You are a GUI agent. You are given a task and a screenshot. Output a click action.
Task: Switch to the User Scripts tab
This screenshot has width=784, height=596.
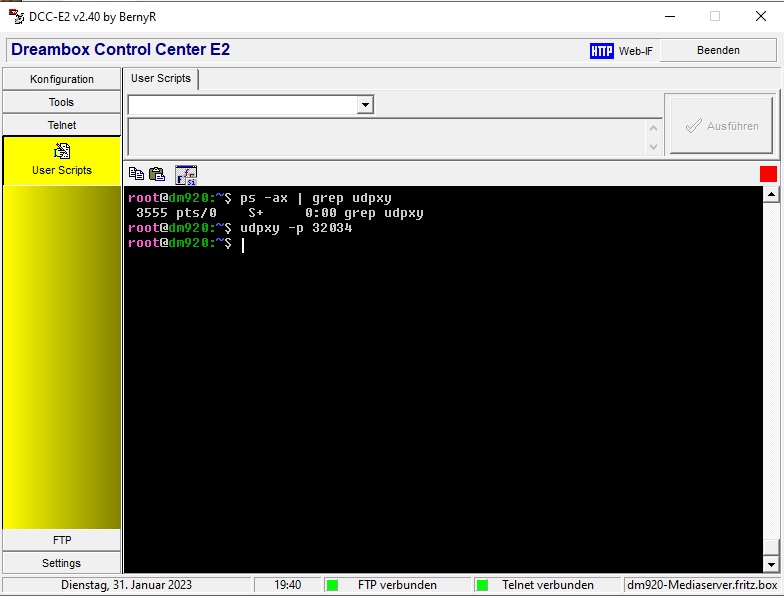click(161, 78)
